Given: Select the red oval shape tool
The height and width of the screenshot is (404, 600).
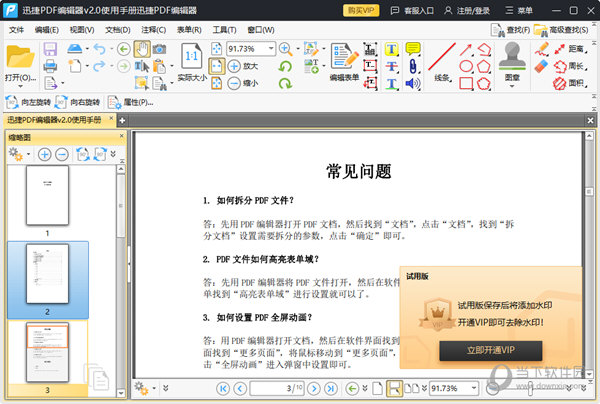Looking at the screenshot, I should (466, 66).
